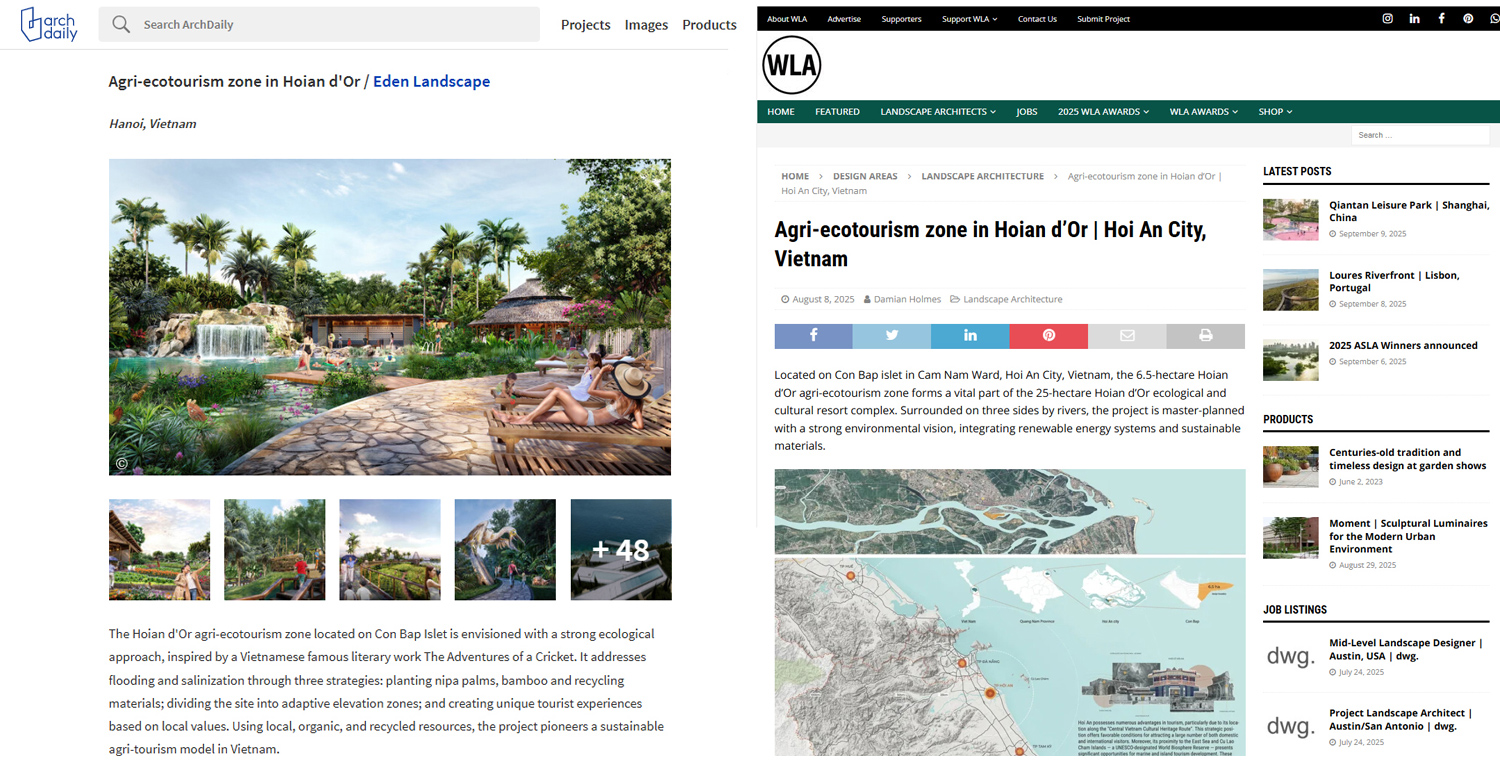Open the +48 more images thumbnail
Screen dimensions: 1500x776
pyautogui.click(x=621, y=550)
